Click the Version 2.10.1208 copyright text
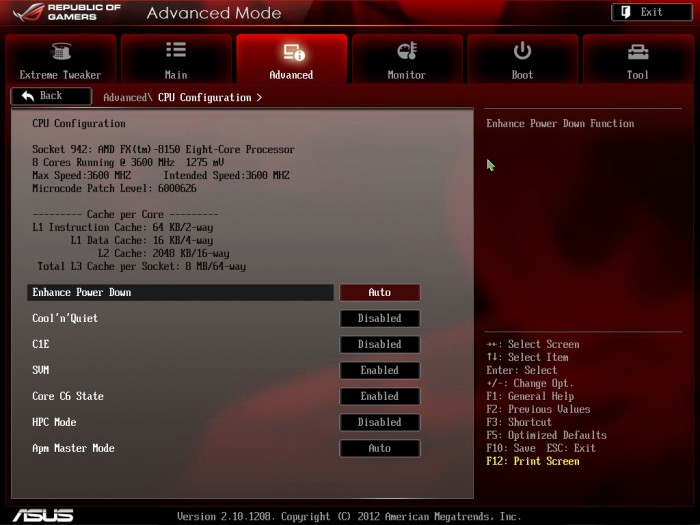This screenshot has height=525, width=700. [349, 517]
